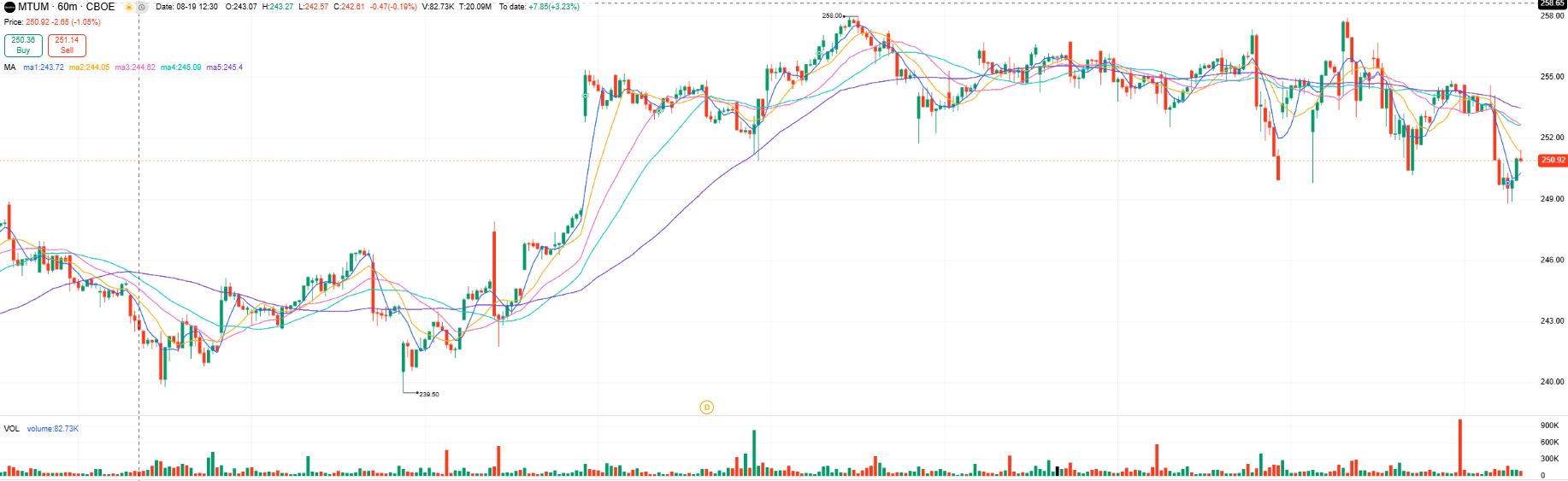Click the orange dividend D marker
Screen dimensions: 1568x481
[x=706, y=408]
